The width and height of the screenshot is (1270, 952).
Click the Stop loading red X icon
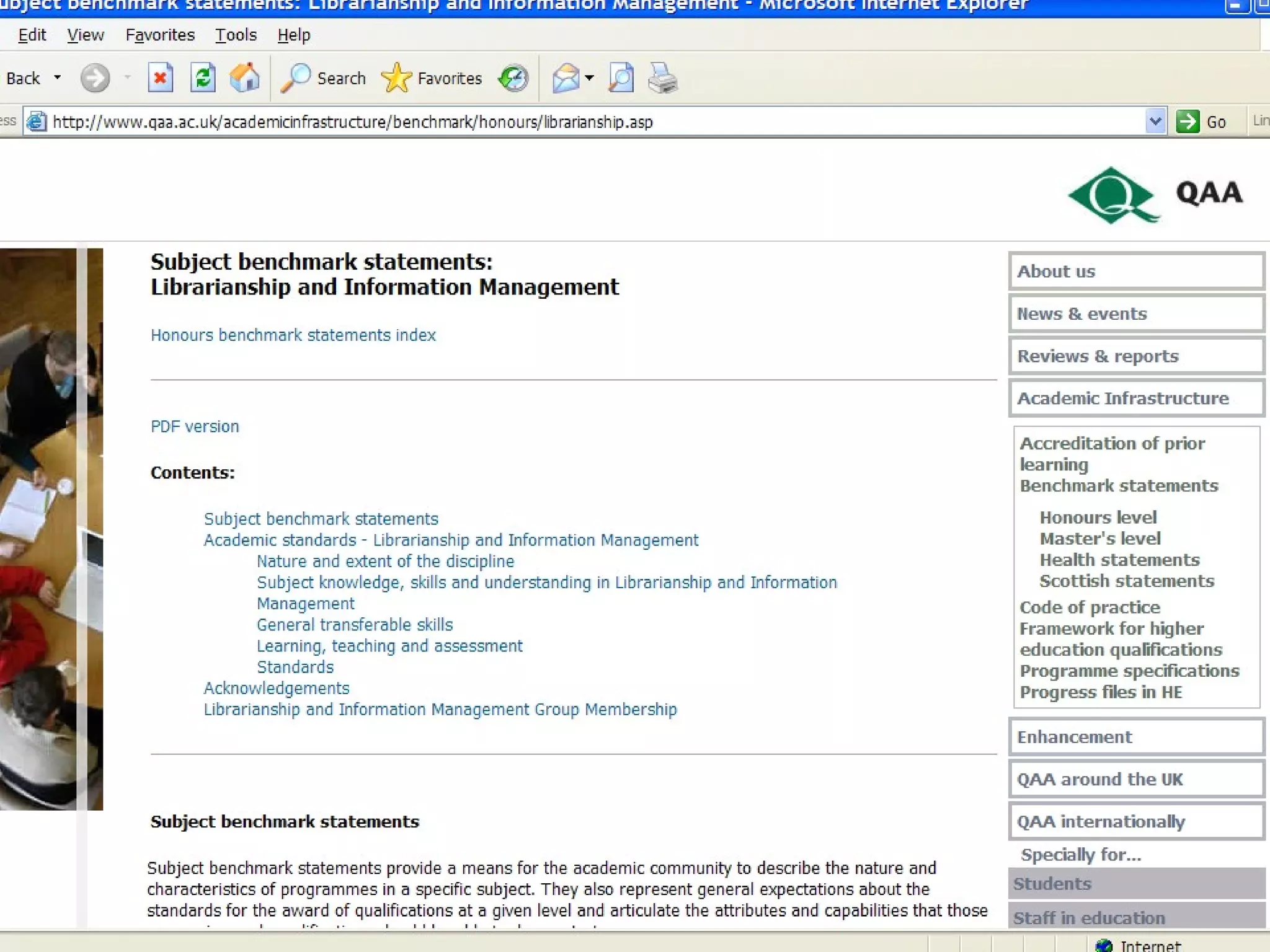(160, 78)
